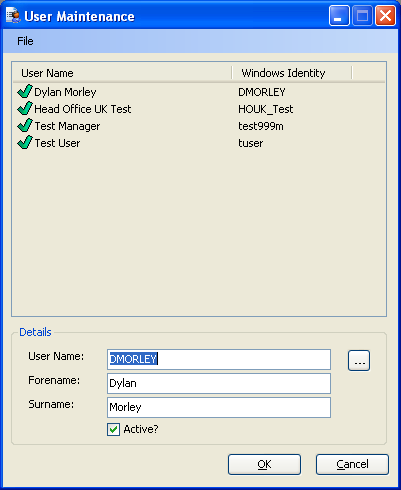
Task: Click into the User Name input field
Action: (219, 359)
